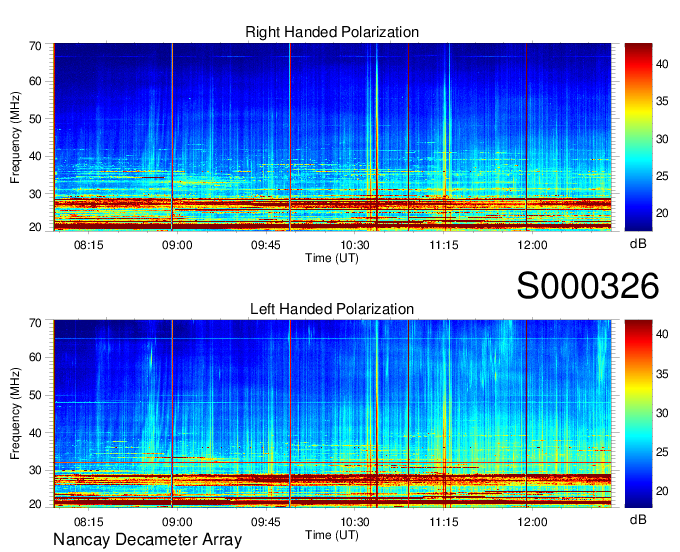The width and height of the screenshot is (680, 552).
Task: Click the Nancay Decameter Array caption
Action: click(x=147, y=539)
